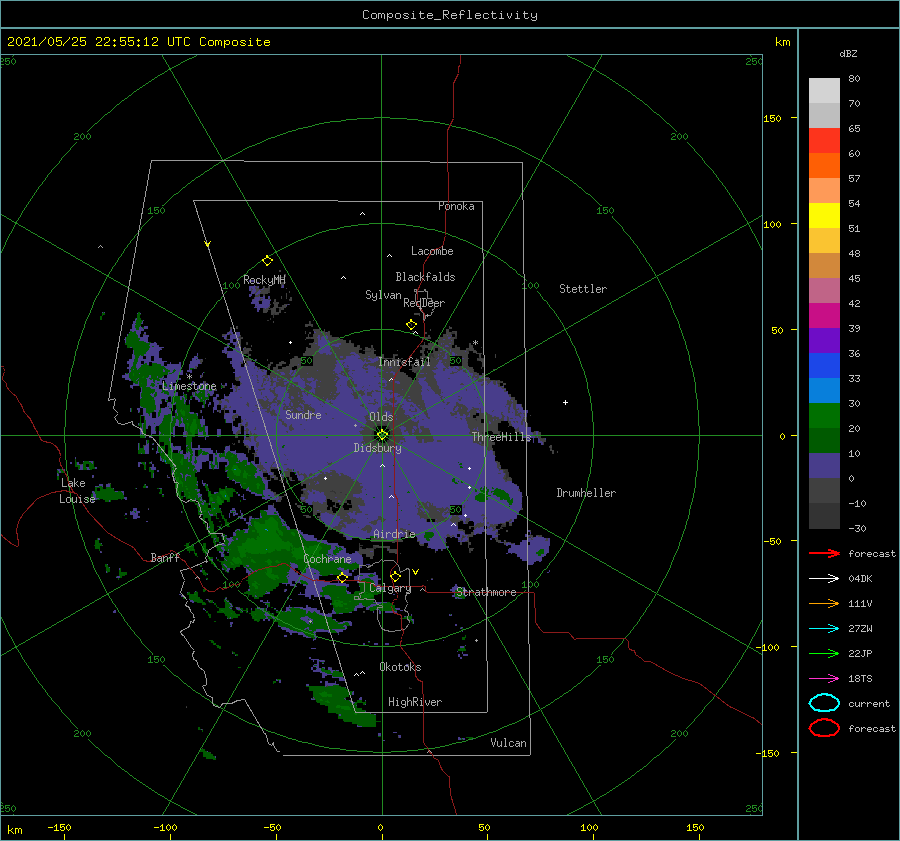Click the magenta 18TS arrow icon
Image resolution: width=900 pixels, height=841 pixels.
coord(824,679)
